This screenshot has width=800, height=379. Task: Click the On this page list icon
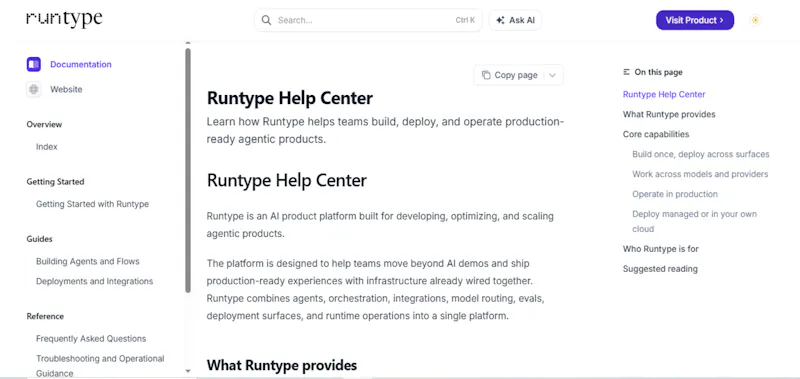pos(626,72)
